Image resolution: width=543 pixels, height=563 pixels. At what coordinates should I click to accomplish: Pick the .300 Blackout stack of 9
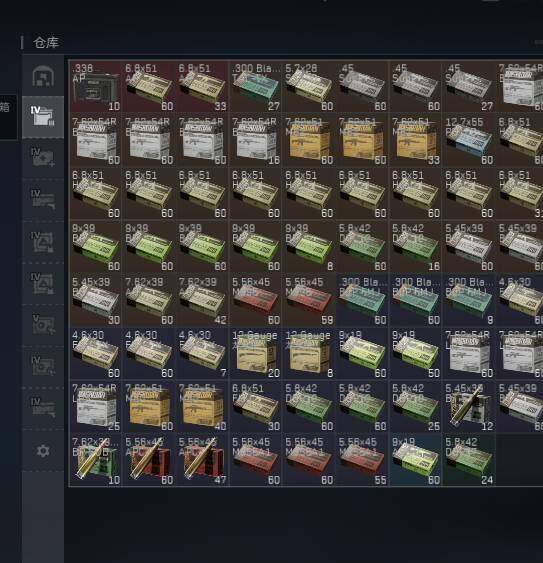(469, 300)
